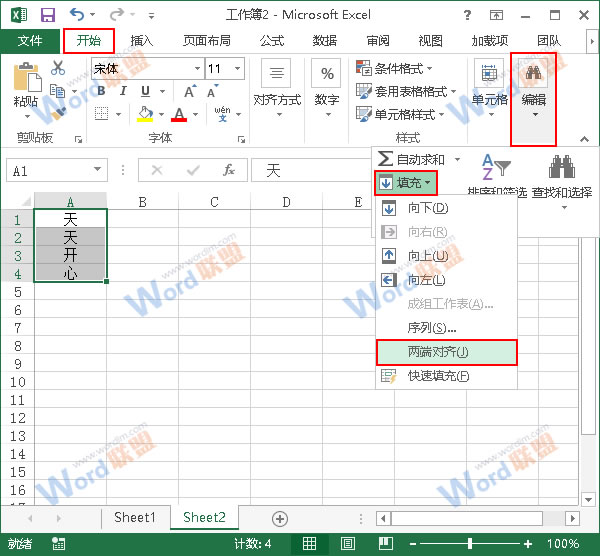Screen dimensions: 600x556
Task: Switch to the 审阅 Review tab
Action: [378, 41]
